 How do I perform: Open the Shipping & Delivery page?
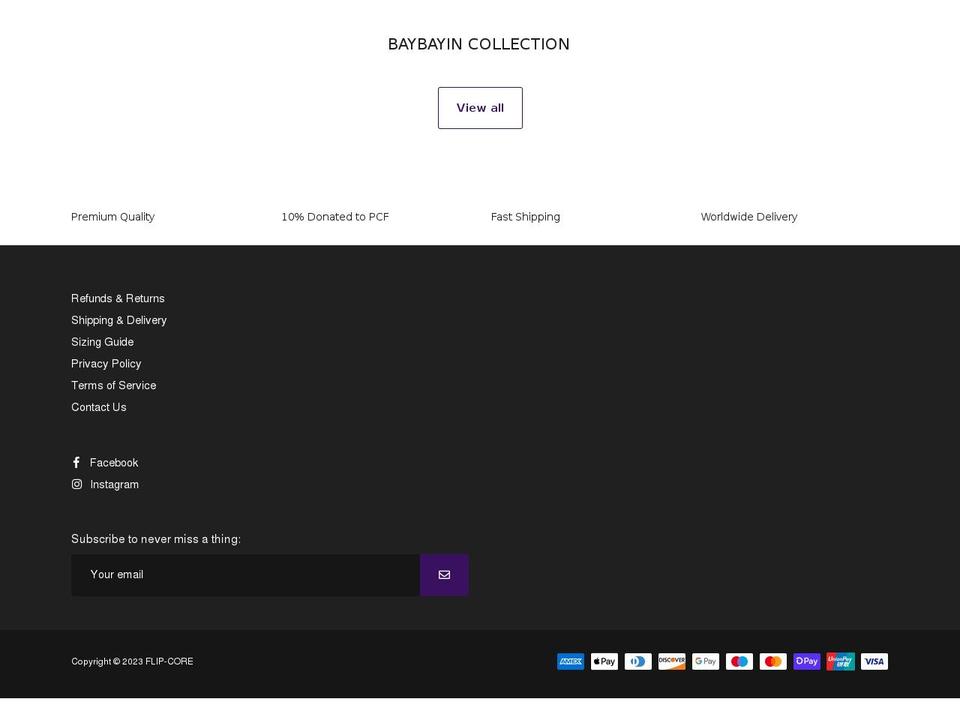(119, 320)
